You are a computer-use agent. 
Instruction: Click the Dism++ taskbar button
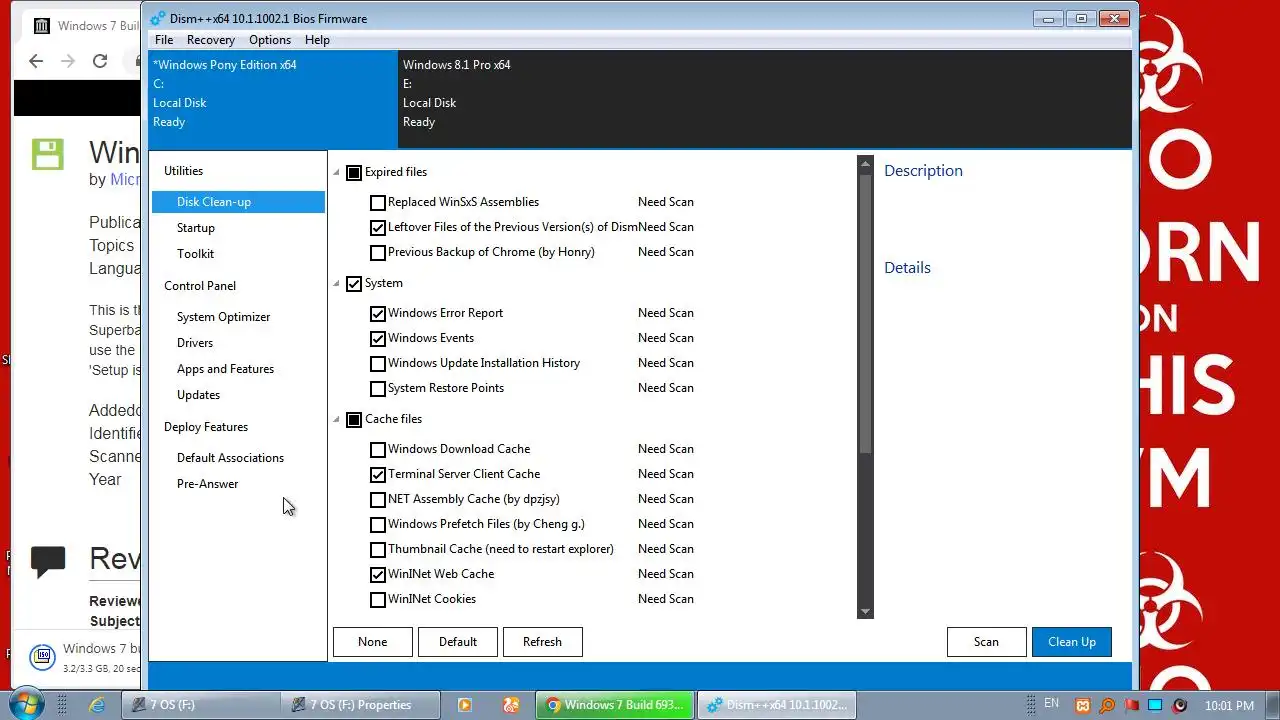click(x=775, y=705)
